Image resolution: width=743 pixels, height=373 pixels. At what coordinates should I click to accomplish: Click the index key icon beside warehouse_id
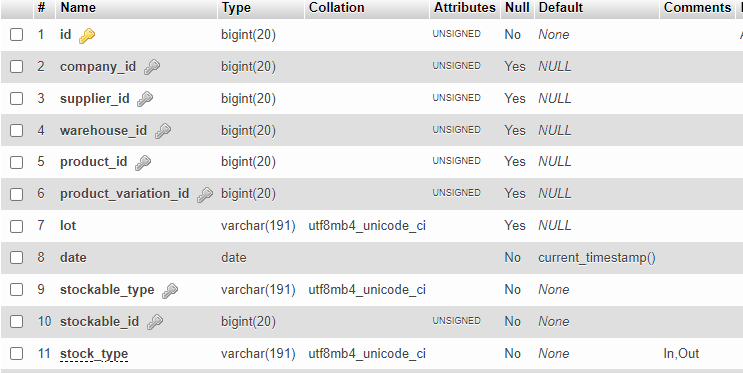(x=163, y=131)
